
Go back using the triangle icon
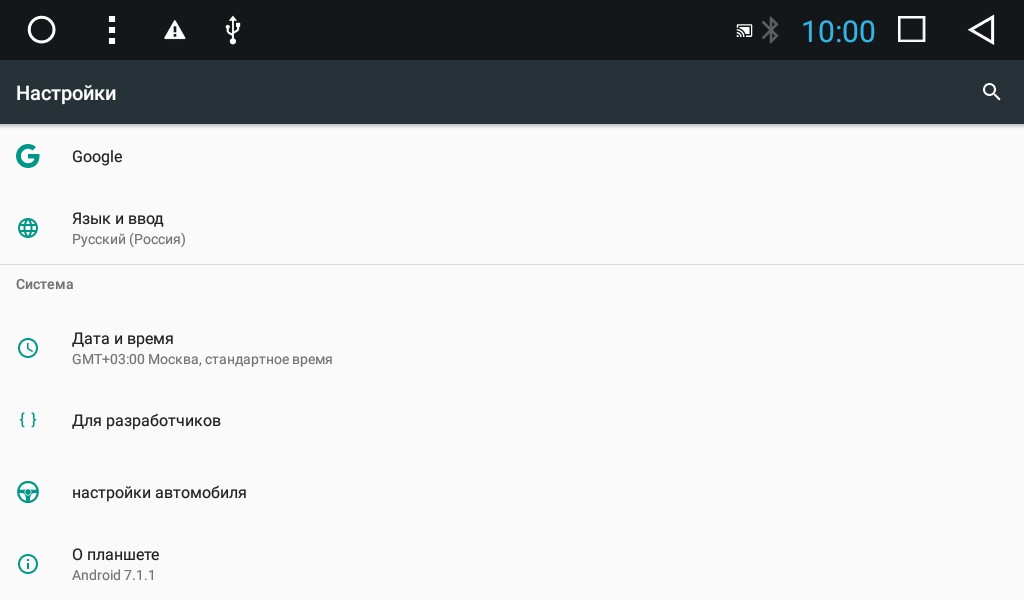pyautogui.click(x=981, y=30)
